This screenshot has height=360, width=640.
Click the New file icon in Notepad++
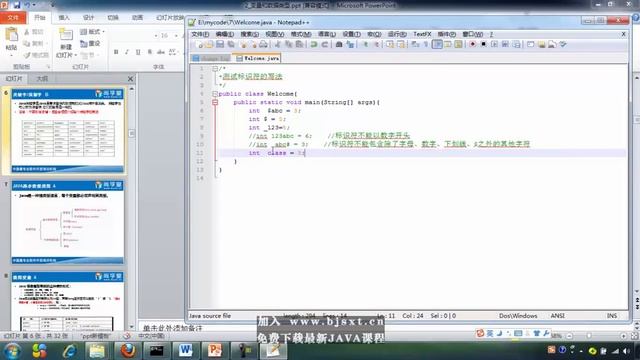(199, 44)
